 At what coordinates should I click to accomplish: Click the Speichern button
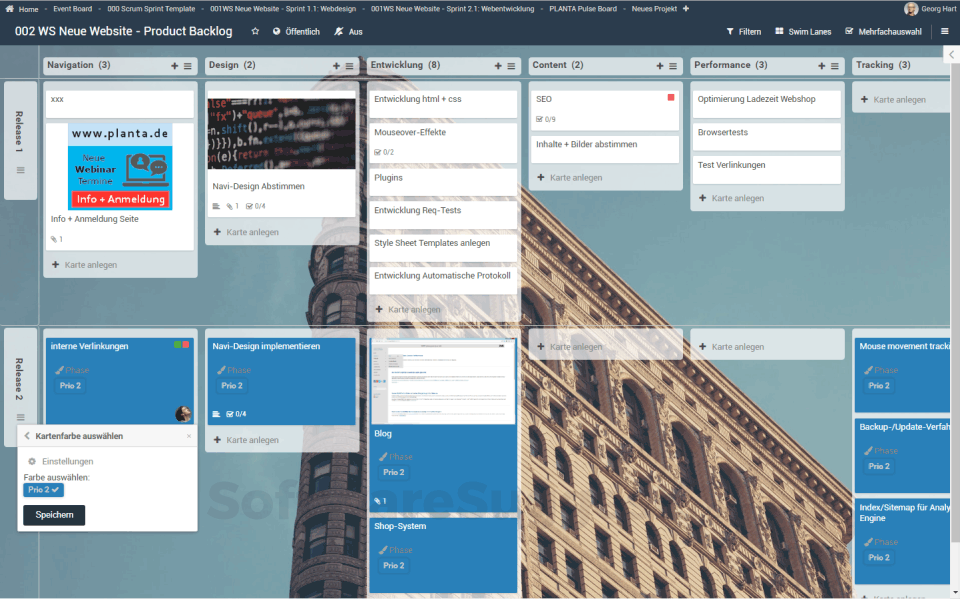coord(54,515)
